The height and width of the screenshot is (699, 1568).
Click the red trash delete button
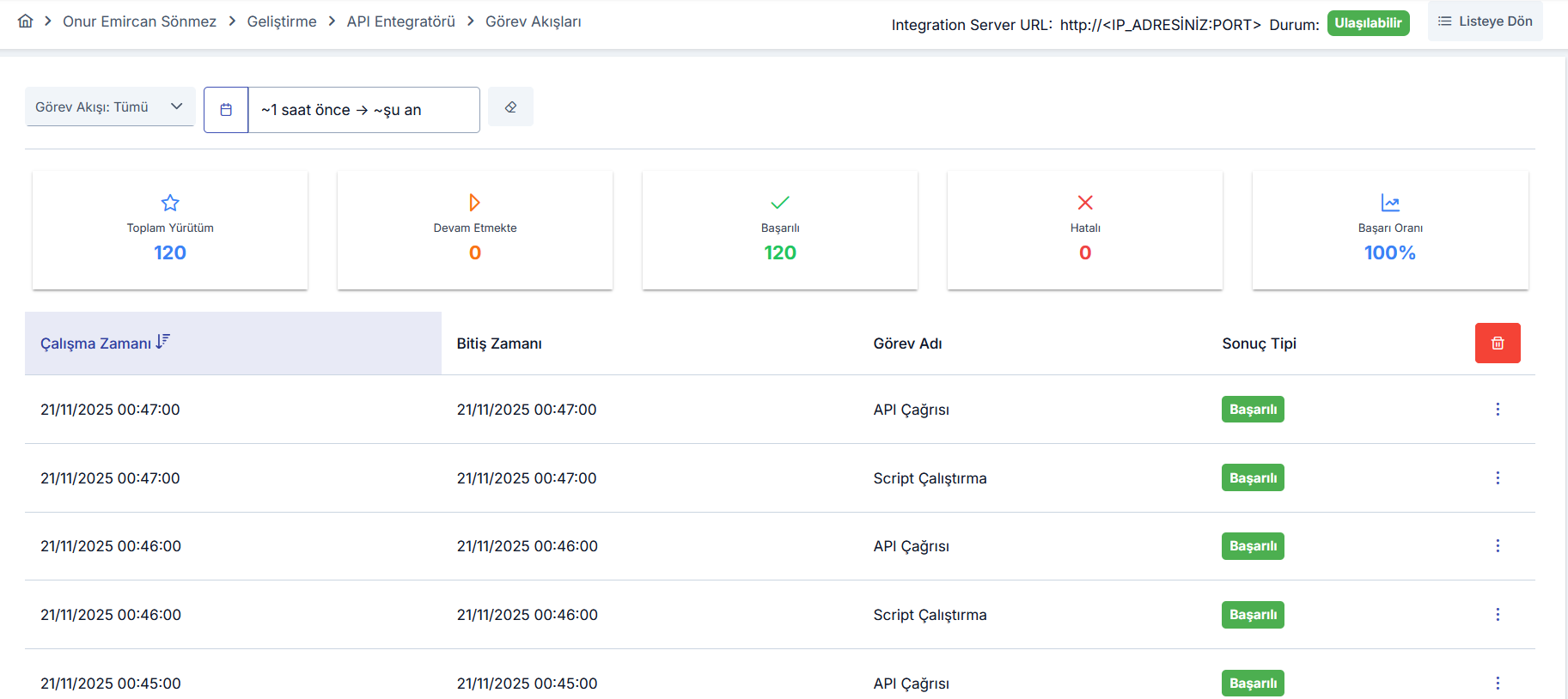pos(1497,343)
